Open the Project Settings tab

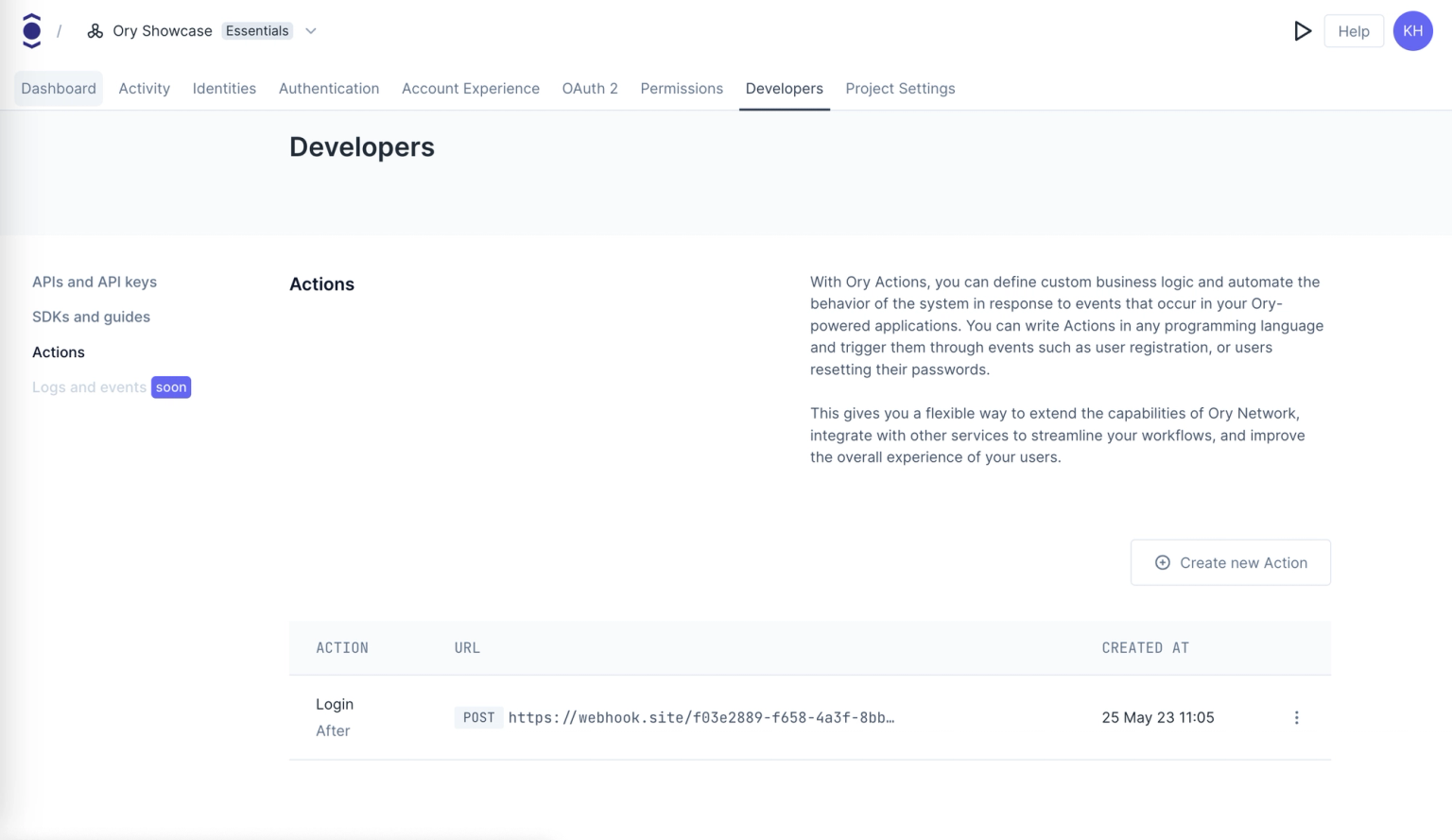[x=900, y=88]
